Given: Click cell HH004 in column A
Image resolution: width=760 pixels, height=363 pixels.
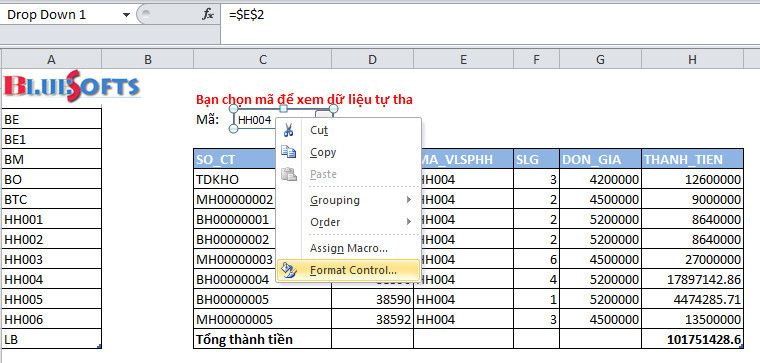Looking at the screenshot, I should pos(51,279).
